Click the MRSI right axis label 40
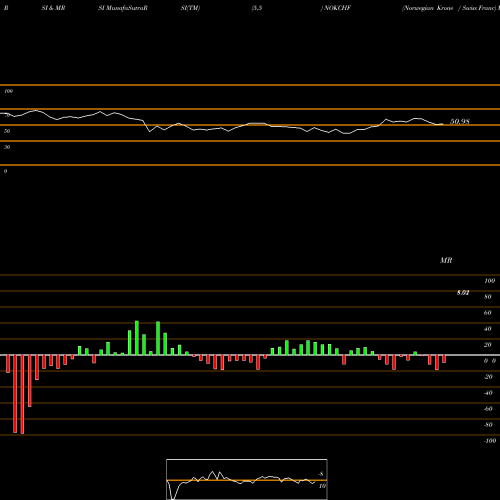 coord(488,329)
